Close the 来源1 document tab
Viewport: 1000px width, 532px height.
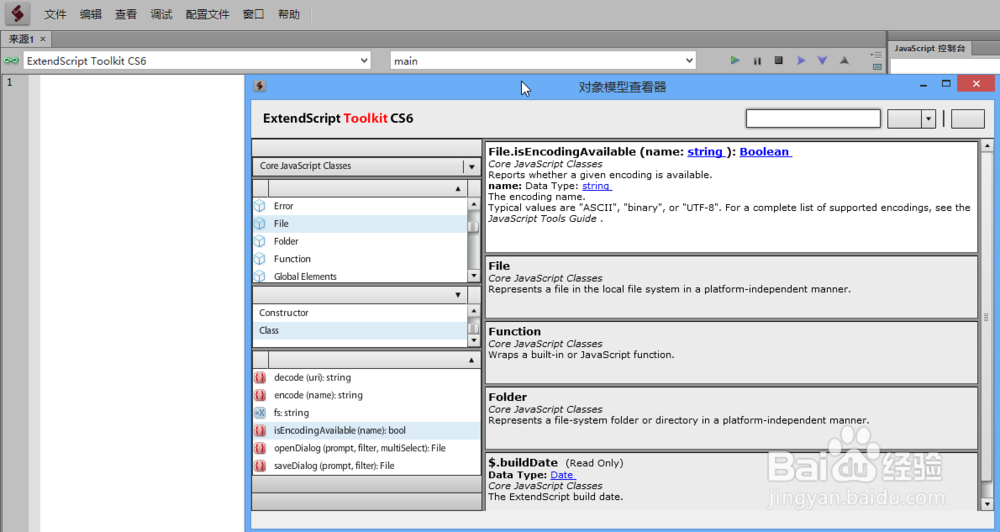(43, 39)
